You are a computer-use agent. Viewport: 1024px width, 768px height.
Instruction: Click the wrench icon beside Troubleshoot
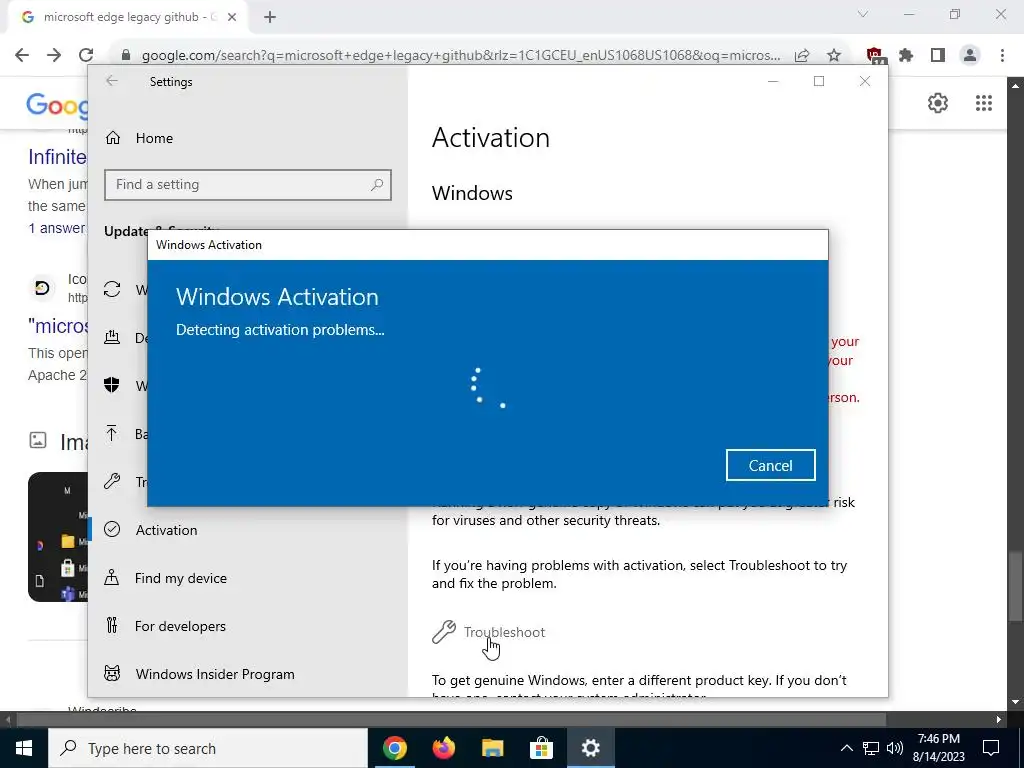tap(444, 632)
